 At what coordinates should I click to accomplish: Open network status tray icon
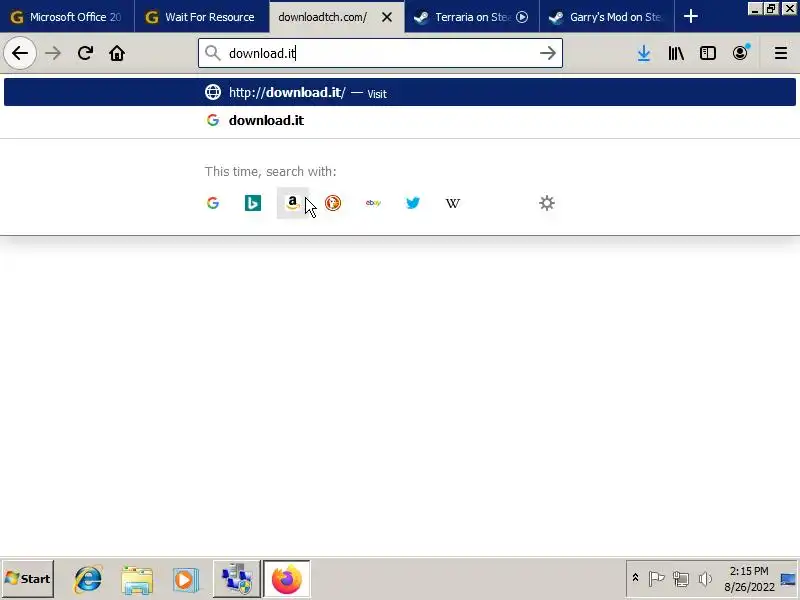click(x=681, y=579)
